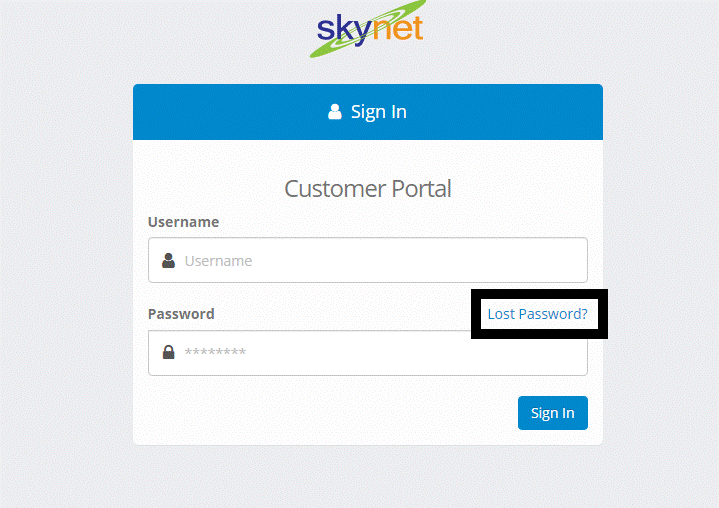Click empty white area left of Sign In button
The height and width of the screenshot is (508, 719).
click(x=321, y=413)
